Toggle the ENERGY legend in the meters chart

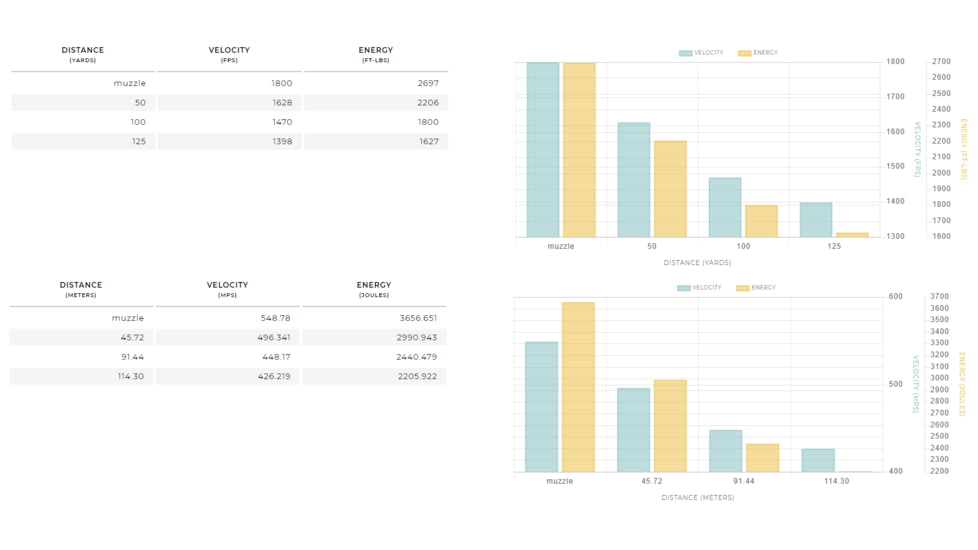[756, 288]
